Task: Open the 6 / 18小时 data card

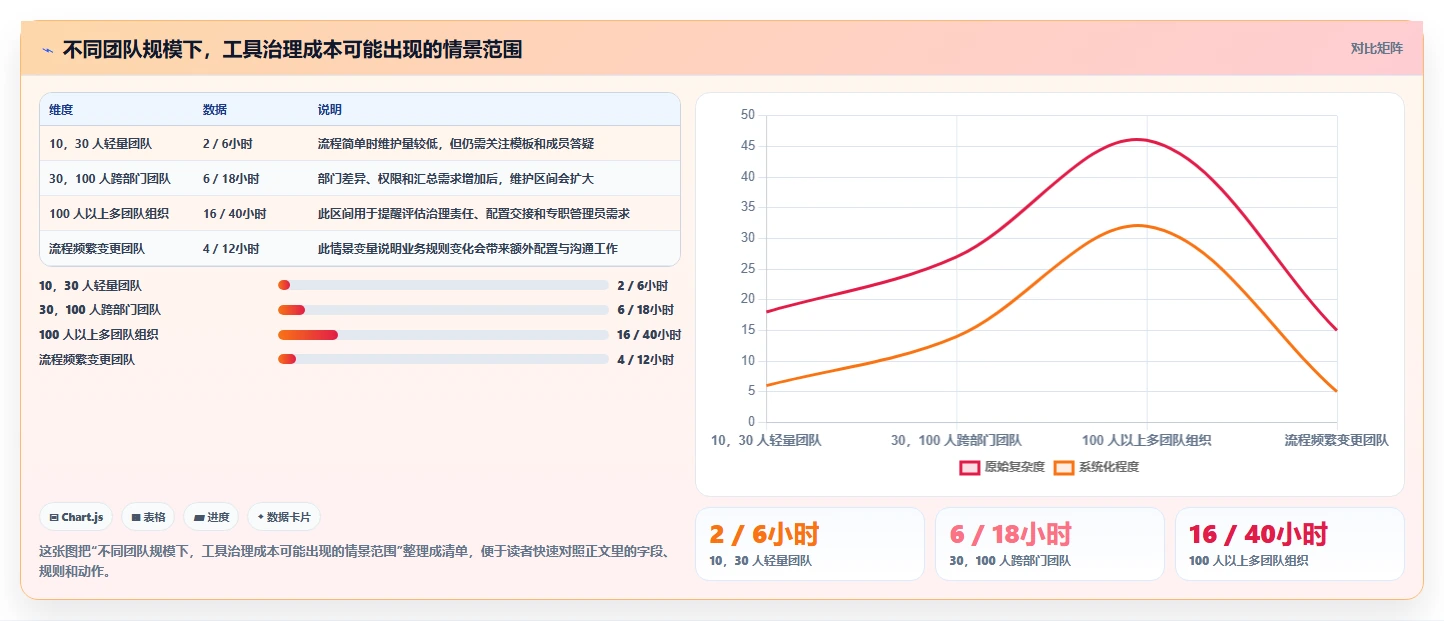Action: click(1050, 544)
